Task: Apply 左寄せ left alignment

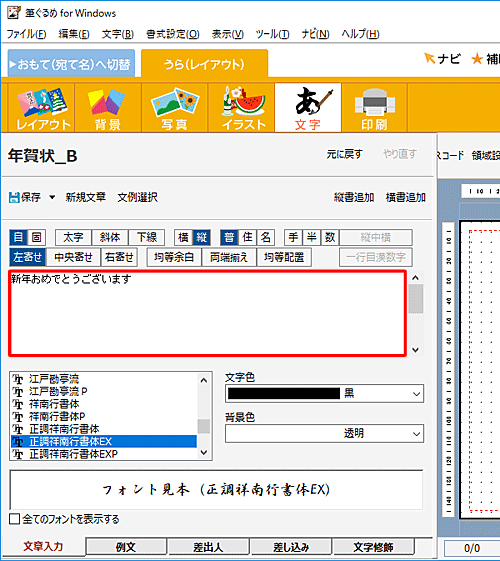Action: pos(28,257)
